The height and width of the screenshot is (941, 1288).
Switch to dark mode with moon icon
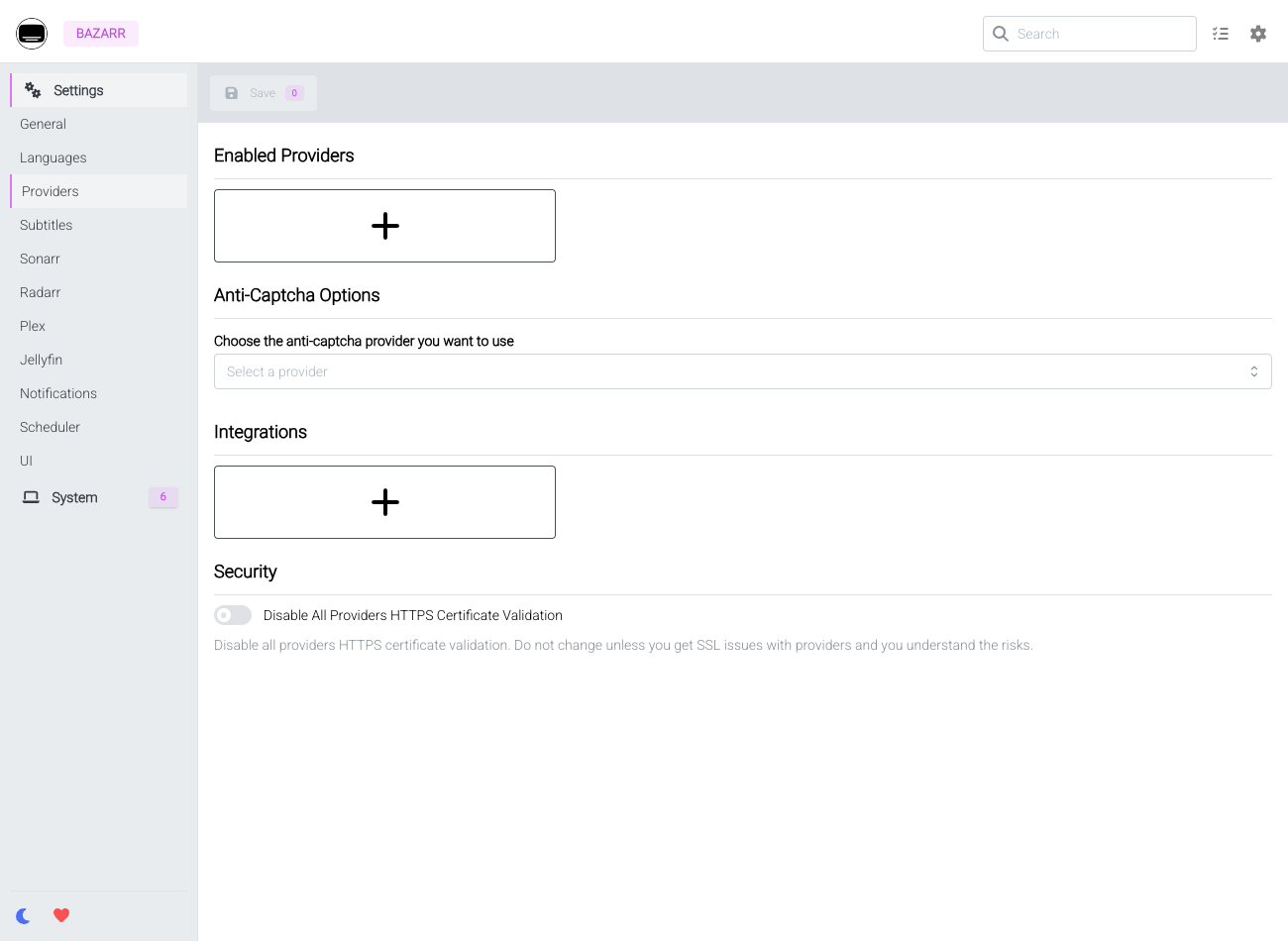pyautogui.click(x=24, y=915)
